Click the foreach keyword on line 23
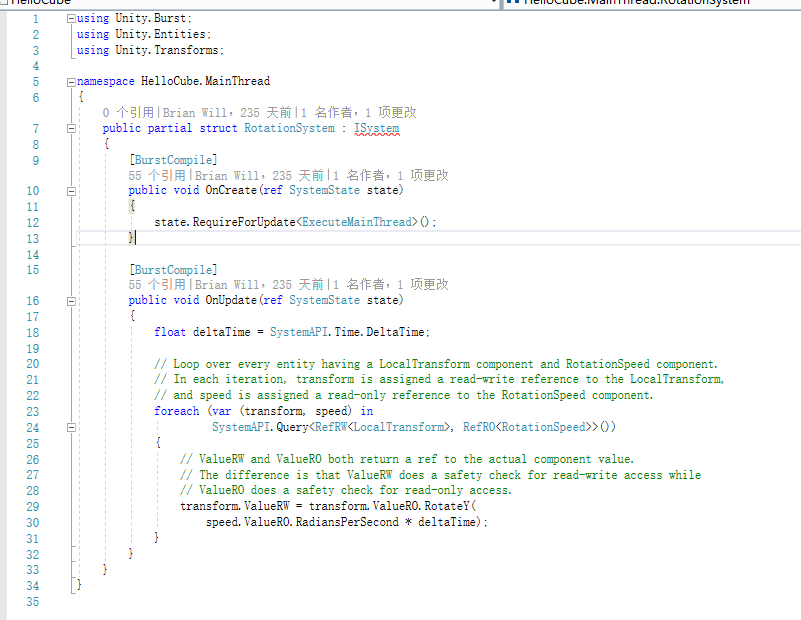Screen dimensions: 801x620 (177, 411)
